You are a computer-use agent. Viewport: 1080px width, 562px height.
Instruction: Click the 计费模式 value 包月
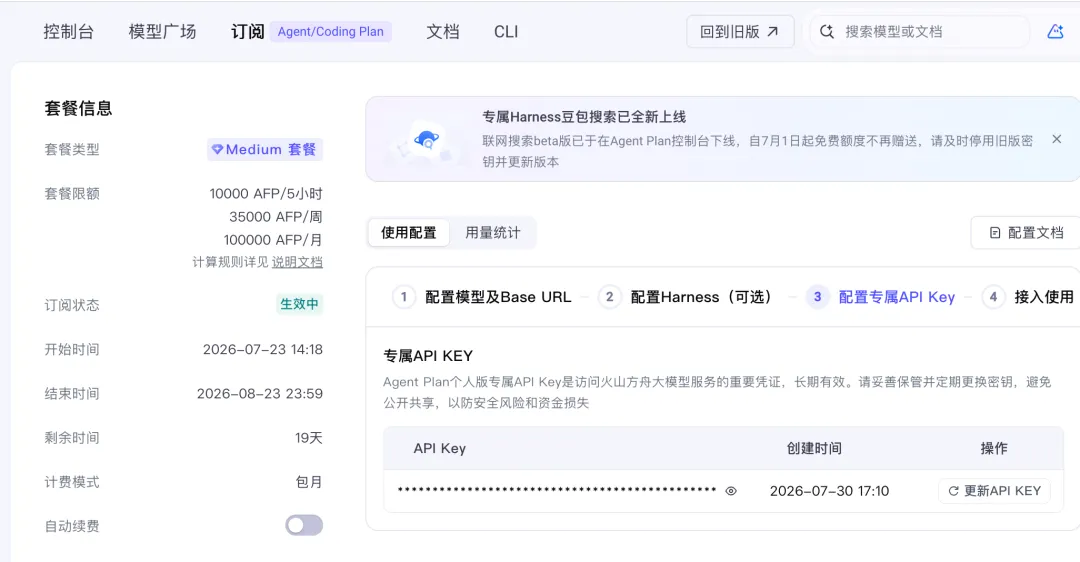coord(309,481)
